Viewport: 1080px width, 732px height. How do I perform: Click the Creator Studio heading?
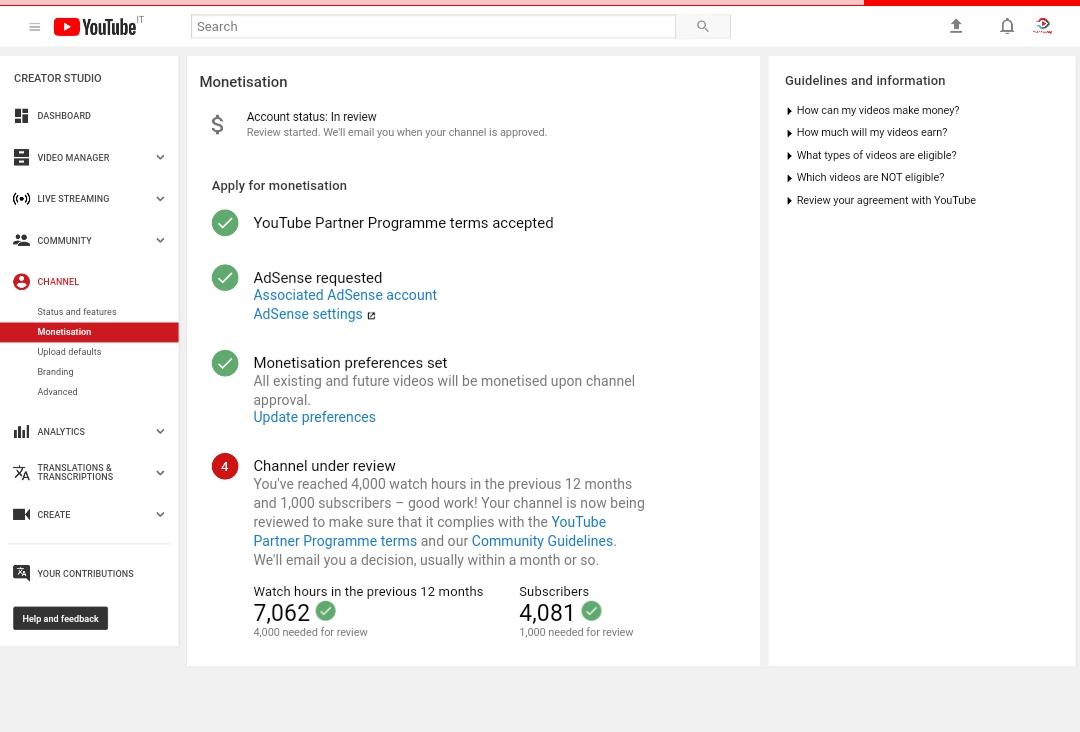click(58, 79)
